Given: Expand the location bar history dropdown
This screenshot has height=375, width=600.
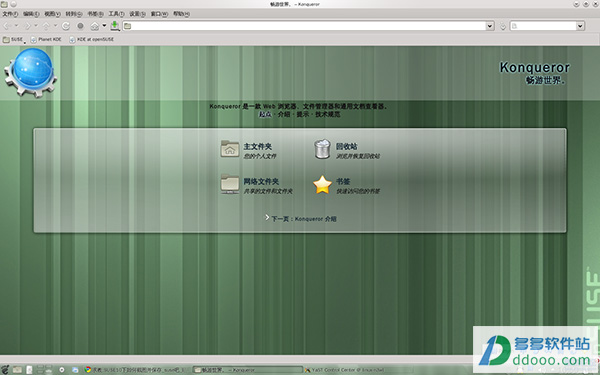Looking at the screenshot, I should click(x=490, y=26).
